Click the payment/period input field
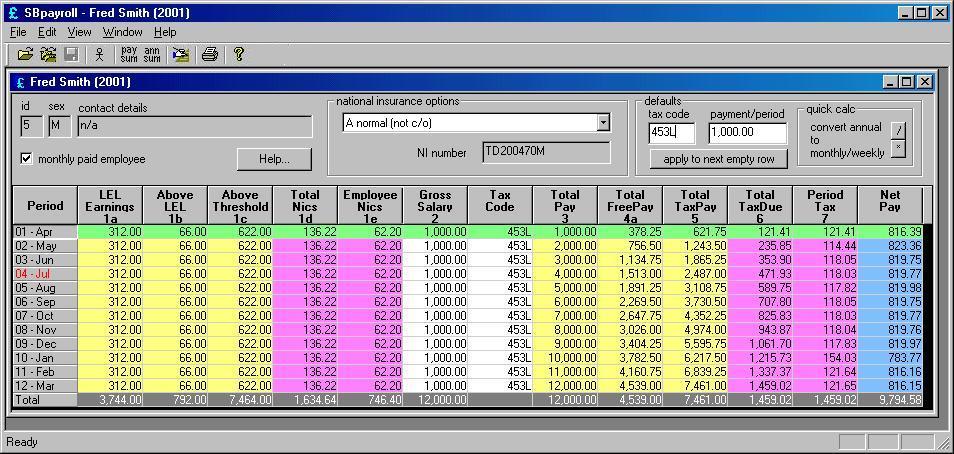Screen dimensions: 954x454 coord(748,133)
